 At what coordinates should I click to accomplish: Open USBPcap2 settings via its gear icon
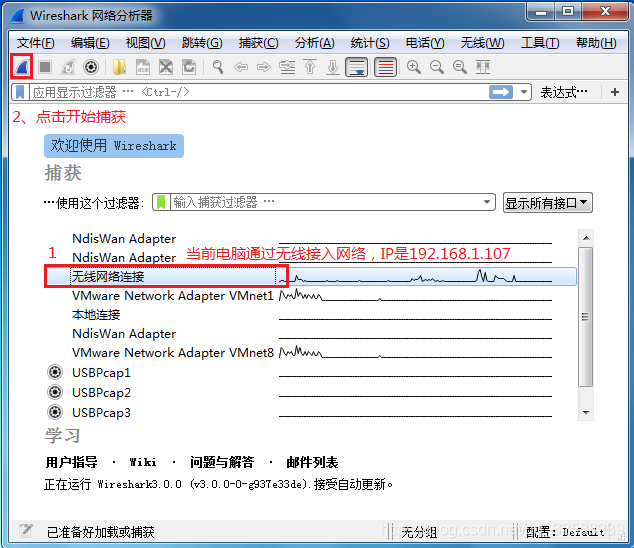point(55,392)
